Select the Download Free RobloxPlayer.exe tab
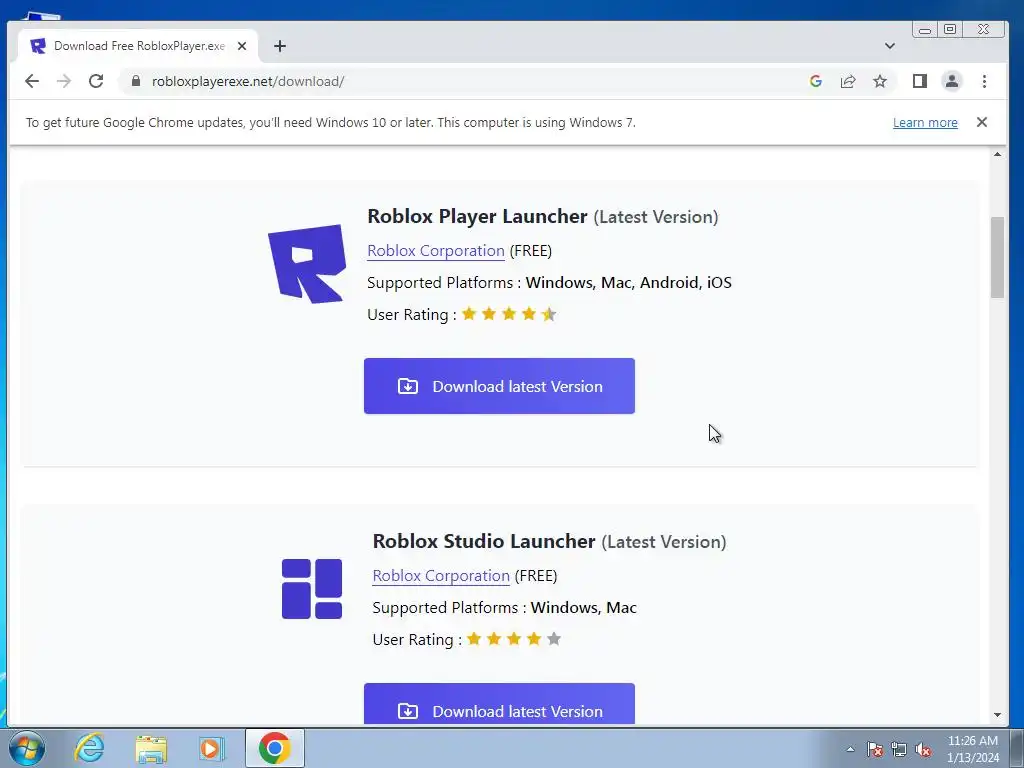 [x=138, y=46]
